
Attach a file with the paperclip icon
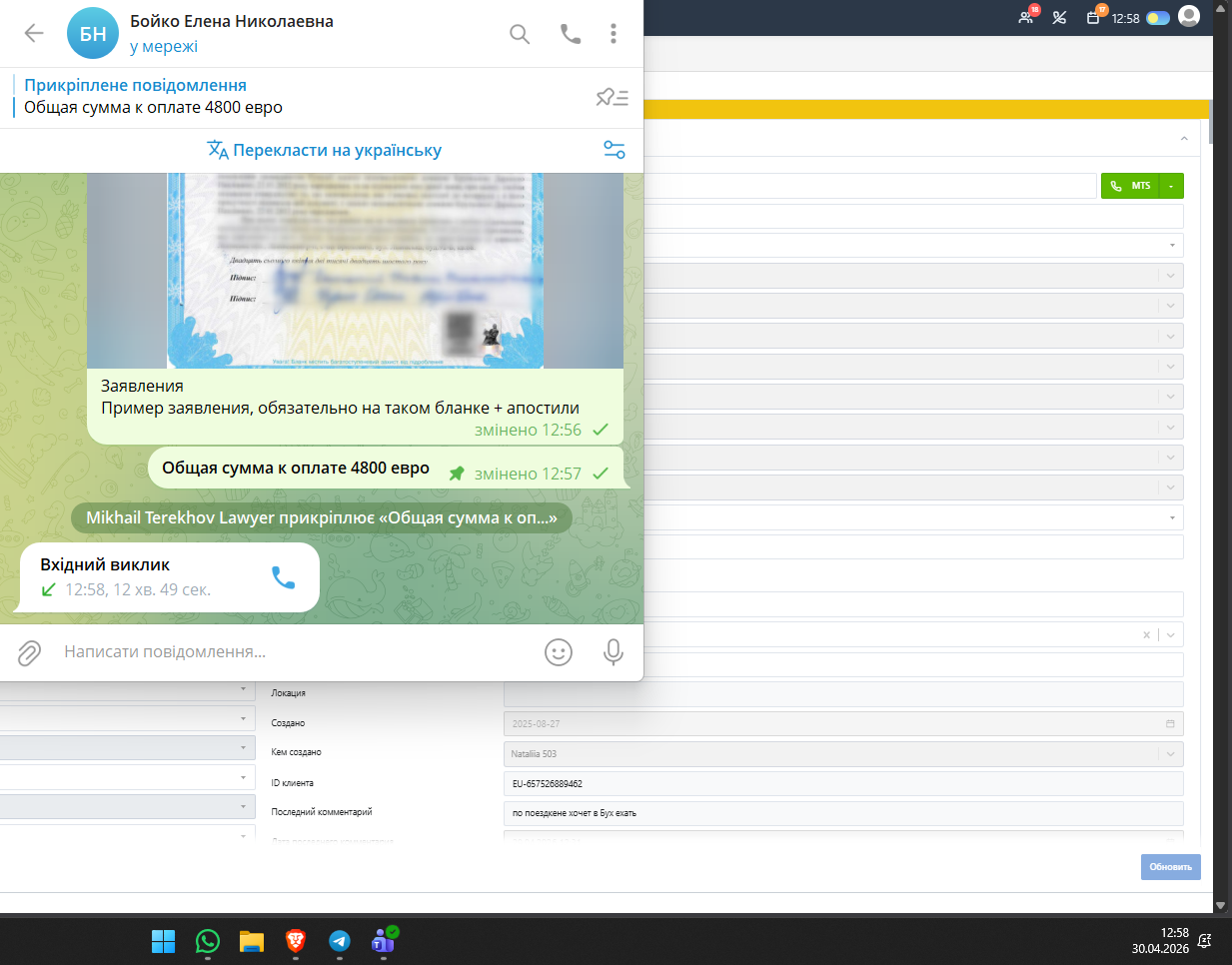29,652
